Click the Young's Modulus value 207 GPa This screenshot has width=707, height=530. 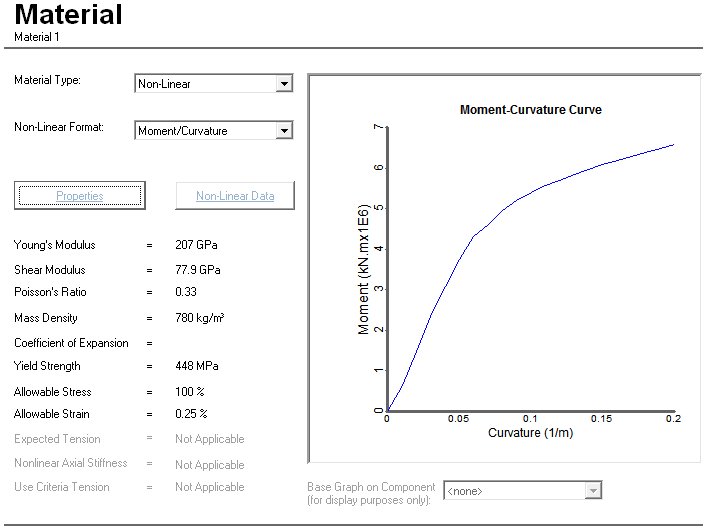(x=196, y=245)
